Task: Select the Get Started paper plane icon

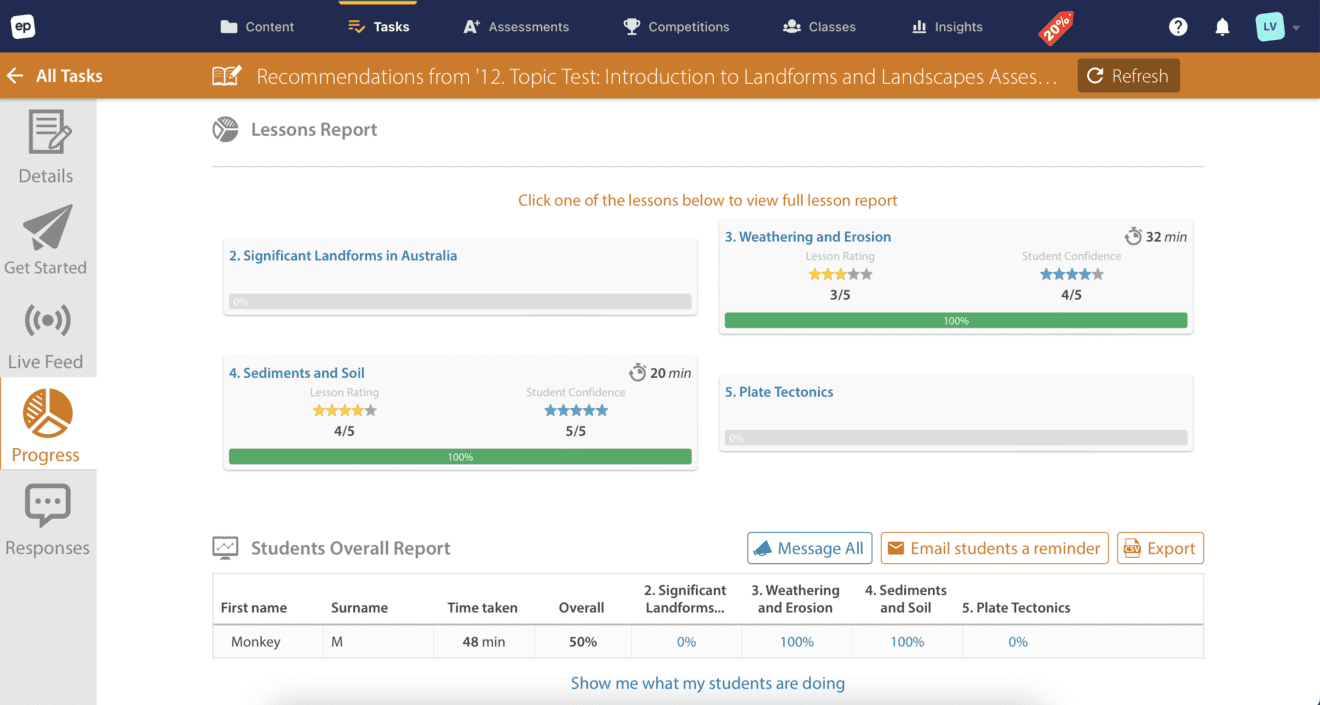Action: click(45, 228)
